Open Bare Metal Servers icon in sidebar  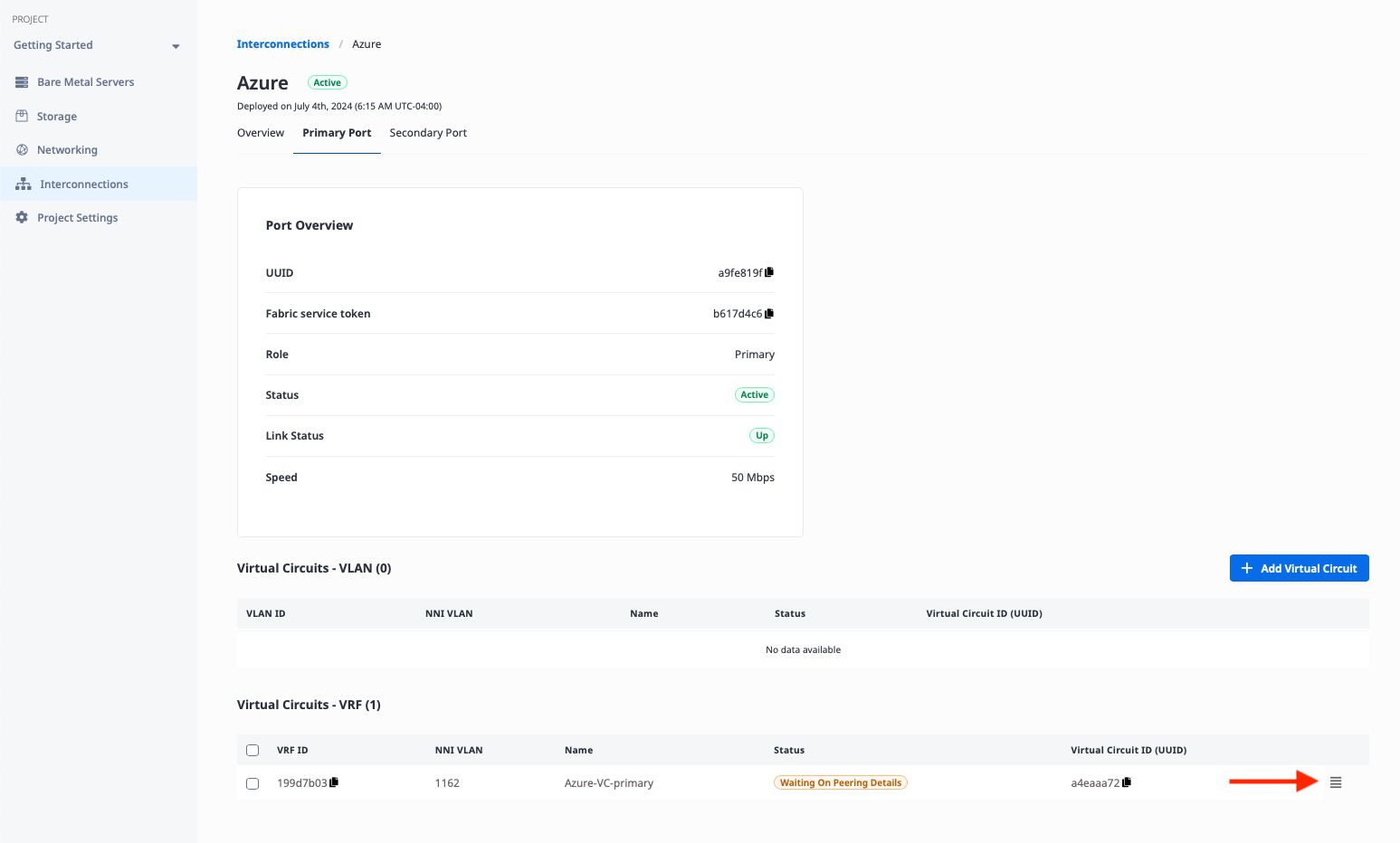click(x=22, y=82)
